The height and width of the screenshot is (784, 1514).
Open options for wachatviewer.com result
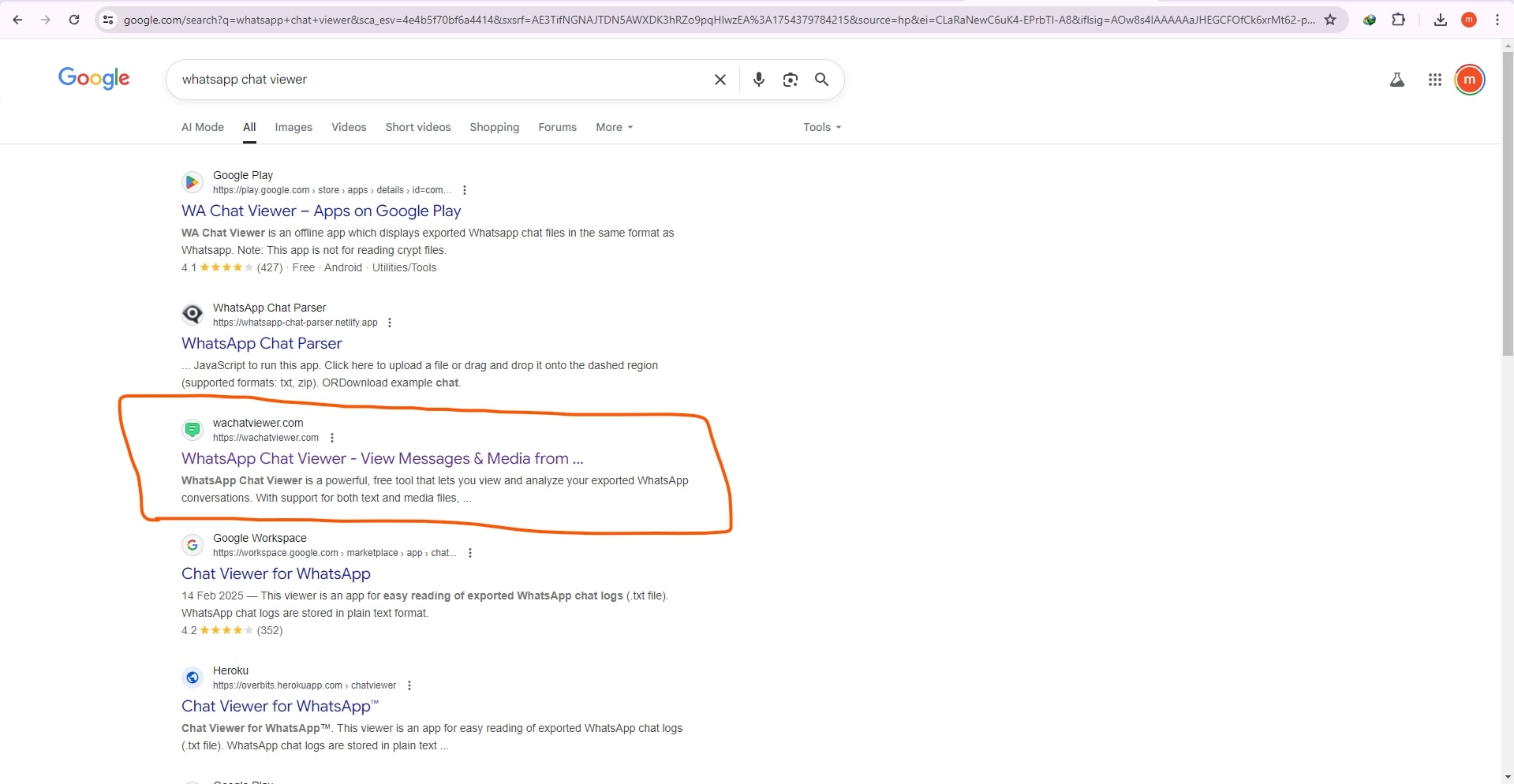tap(332, 438)
